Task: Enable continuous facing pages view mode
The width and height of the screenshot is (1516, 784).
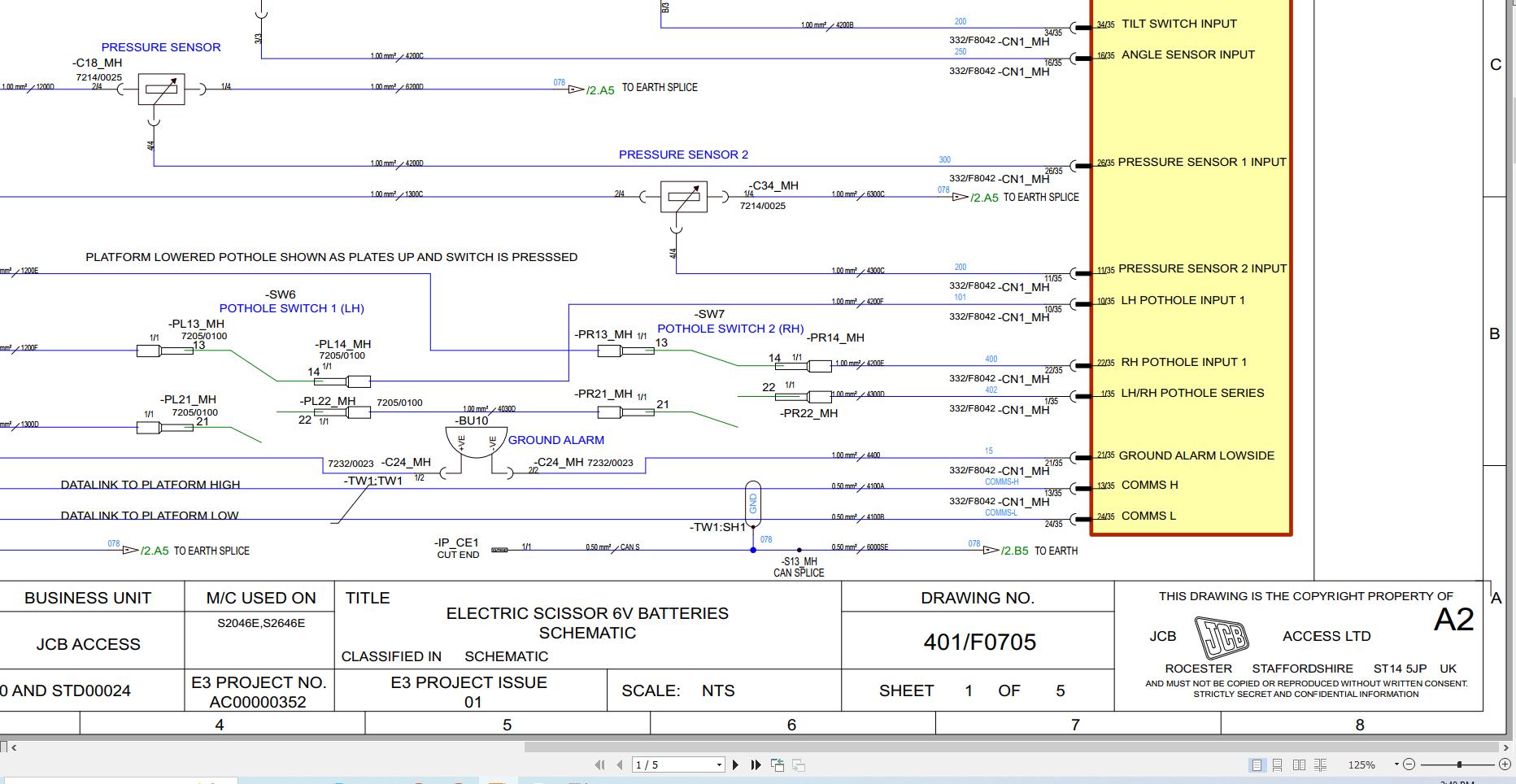Action: click(1320, 764)
